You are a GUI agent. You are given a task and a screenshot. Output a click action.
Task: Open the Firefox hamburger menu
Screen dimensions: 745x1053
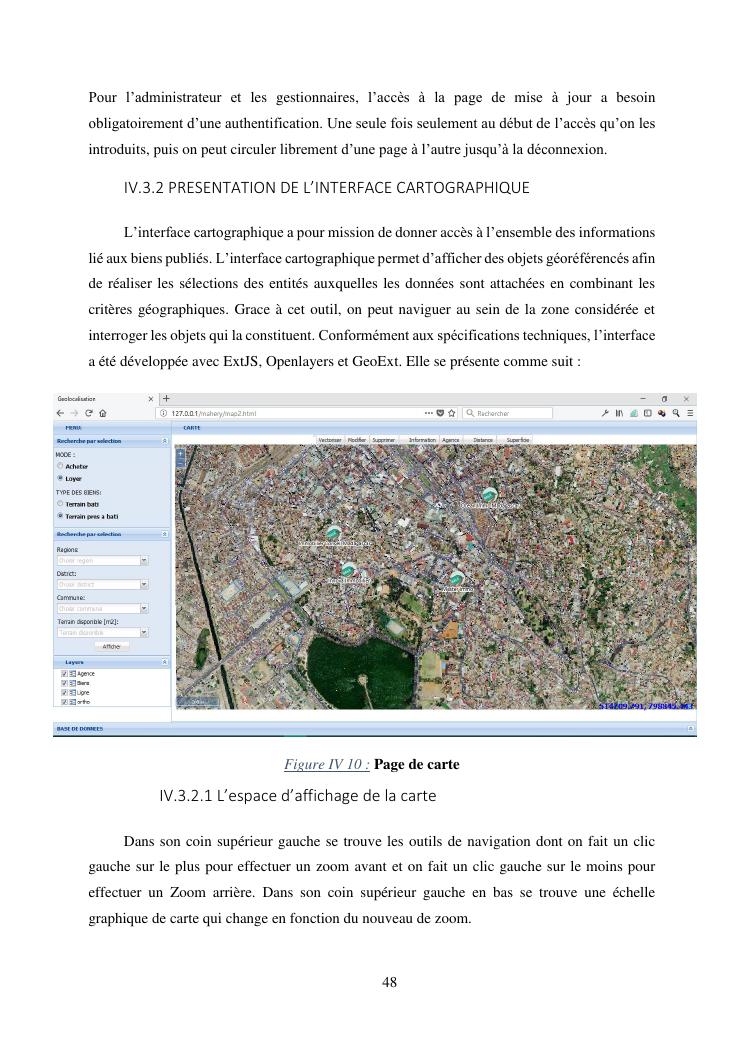click(689, 412)
